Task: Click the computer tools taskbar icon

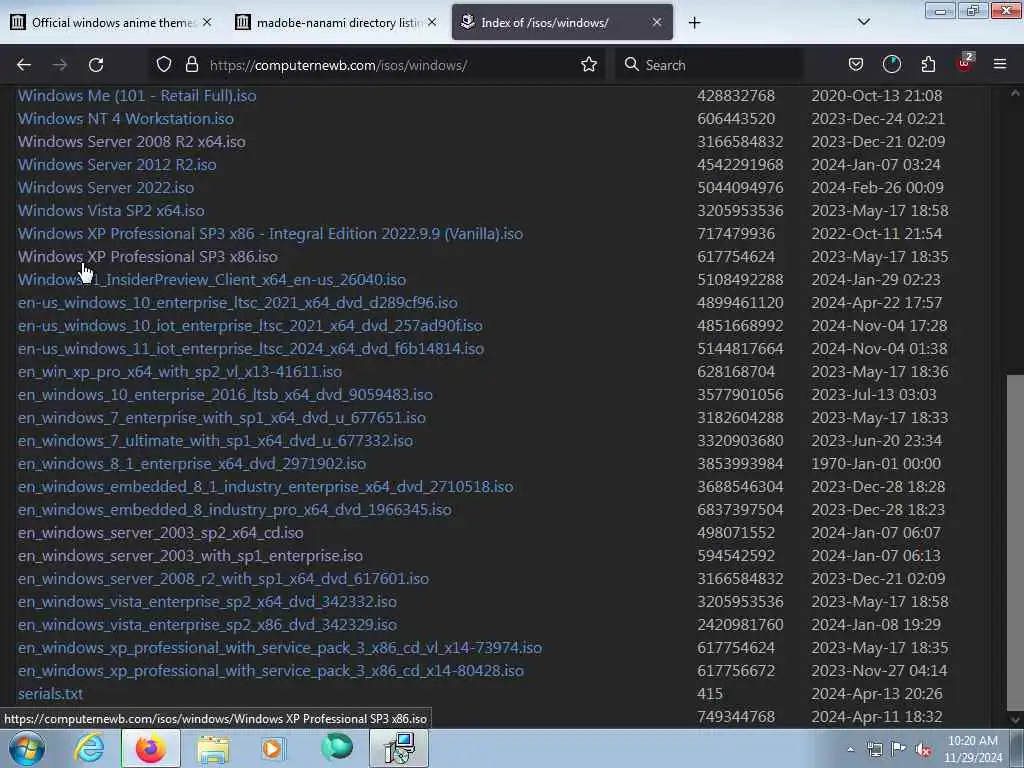Action: (x=399, y=748)
